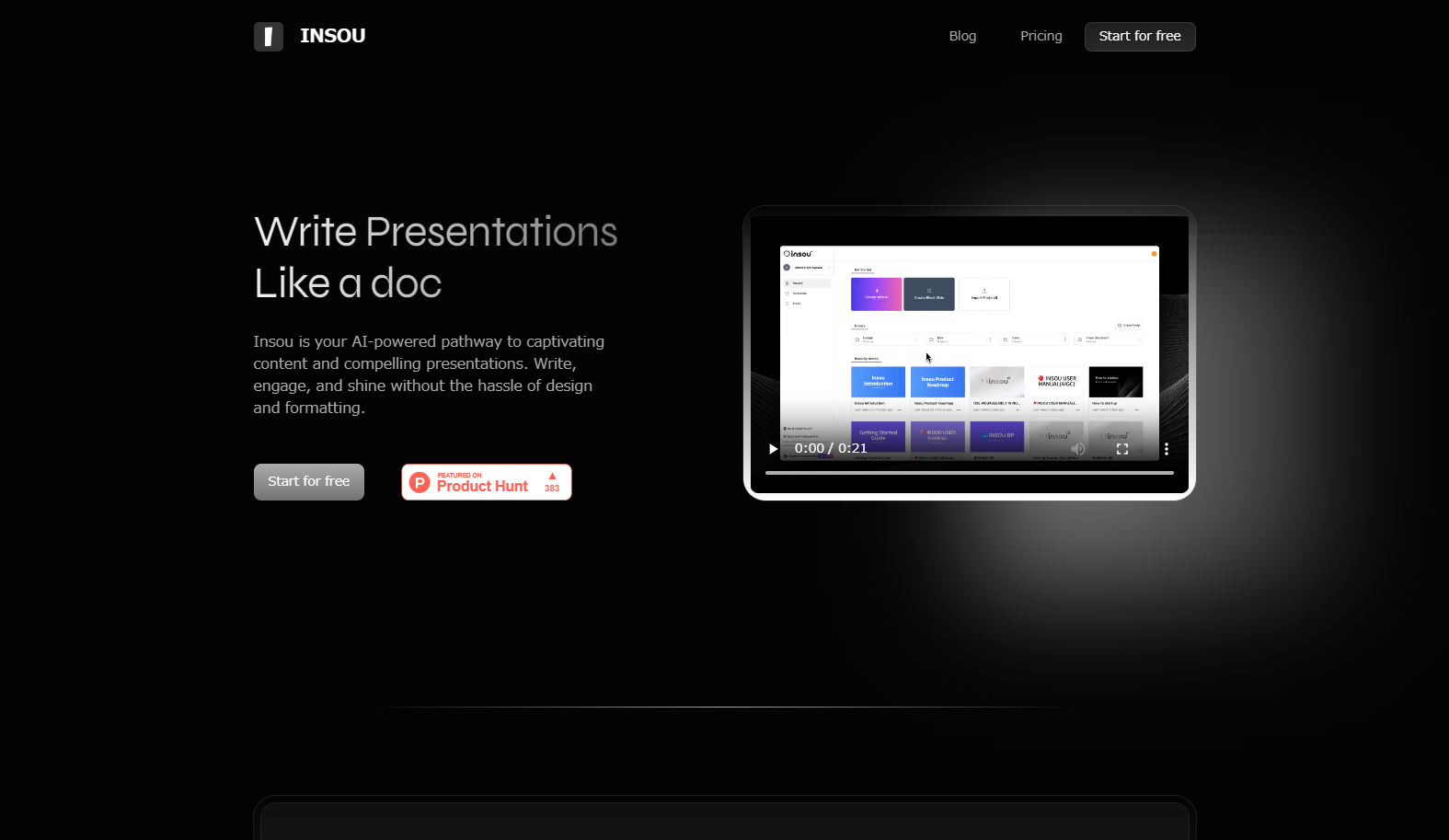Viewport: 1449px width, 840px height.
Task: Play the demo video
Action: click(773, 449)
